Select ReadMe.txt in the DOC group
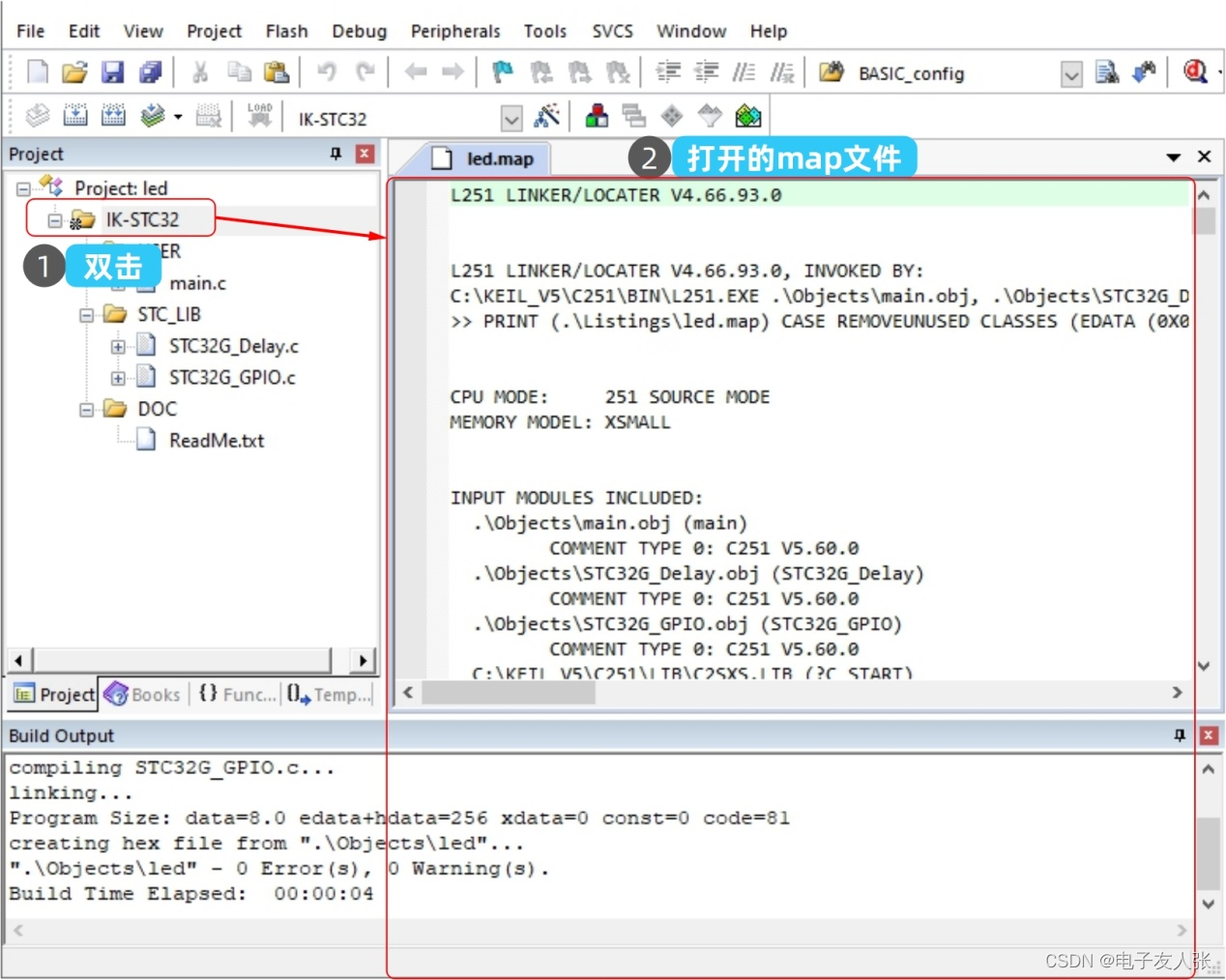Viewport: 1226px width, 980px height. pos(217,441)
